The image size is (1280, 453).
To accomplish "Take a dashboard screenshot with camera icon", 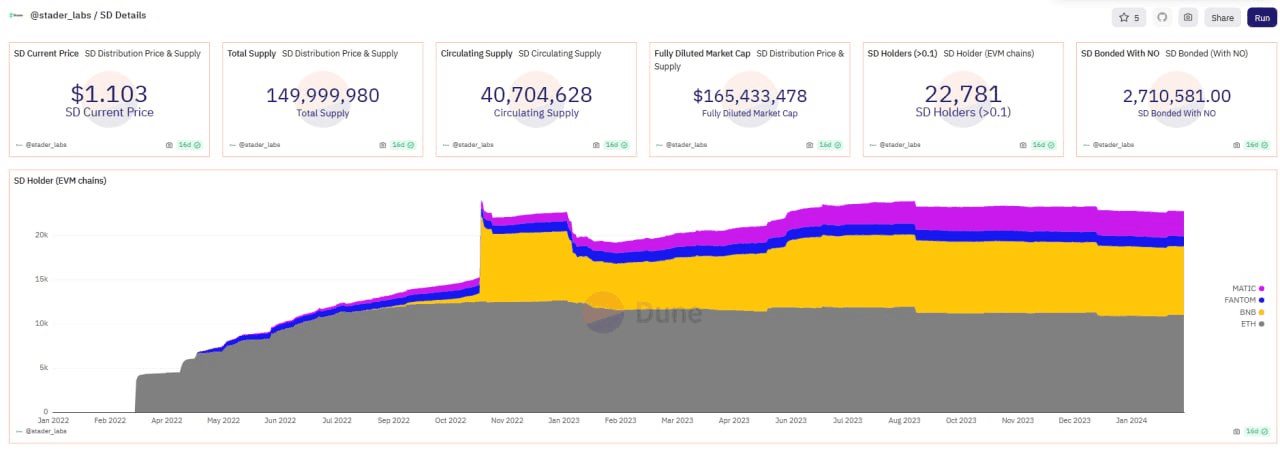I will [x=1187, y=17].
